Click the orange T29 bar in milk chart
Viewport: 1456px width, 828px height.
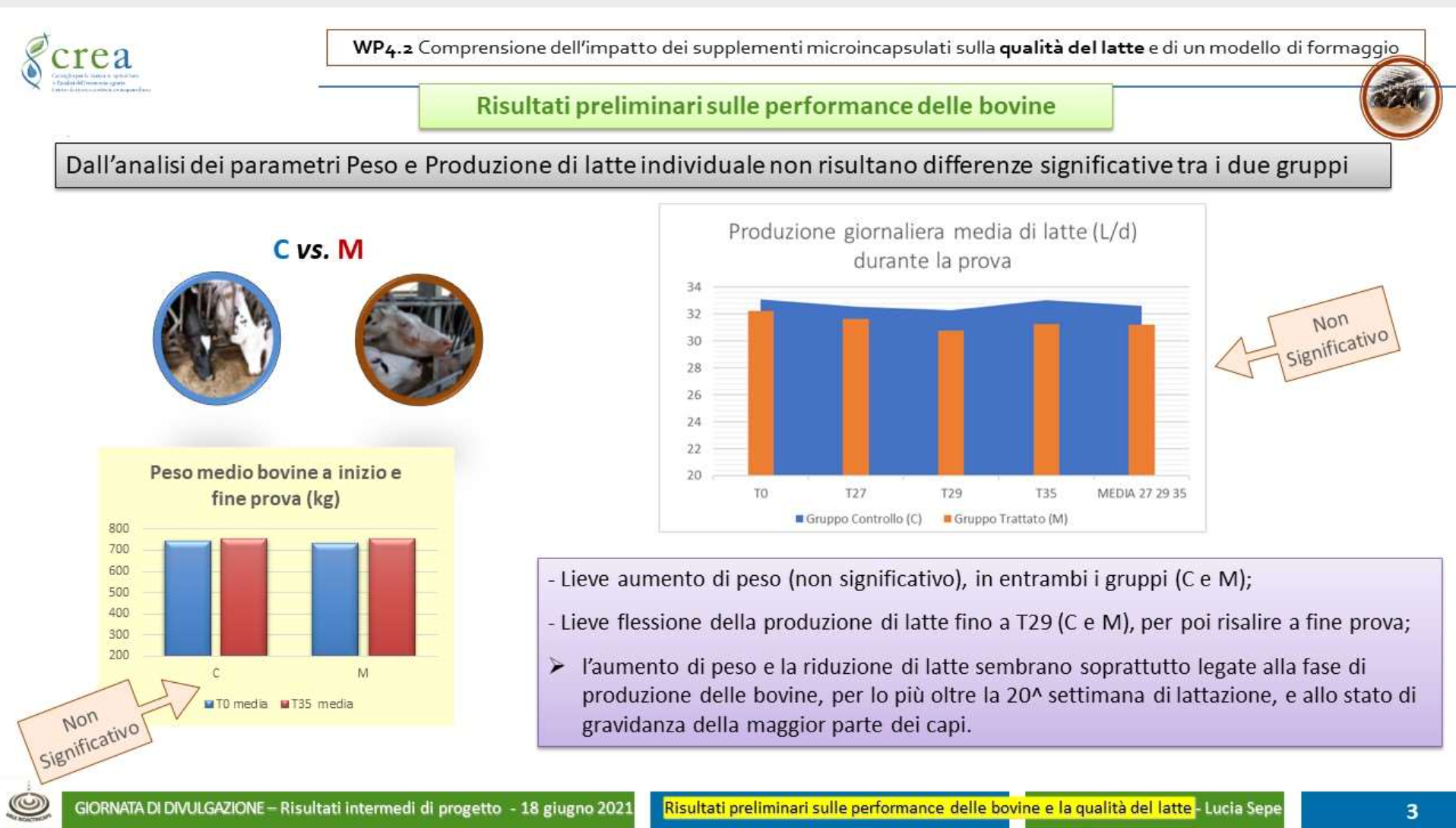[951, 403]
